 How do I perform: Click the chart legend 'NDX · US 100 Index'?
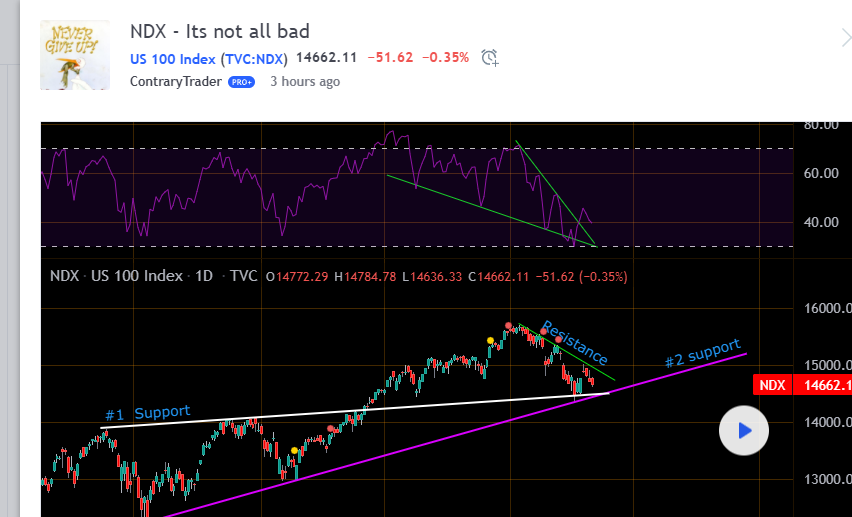point(117,276)
